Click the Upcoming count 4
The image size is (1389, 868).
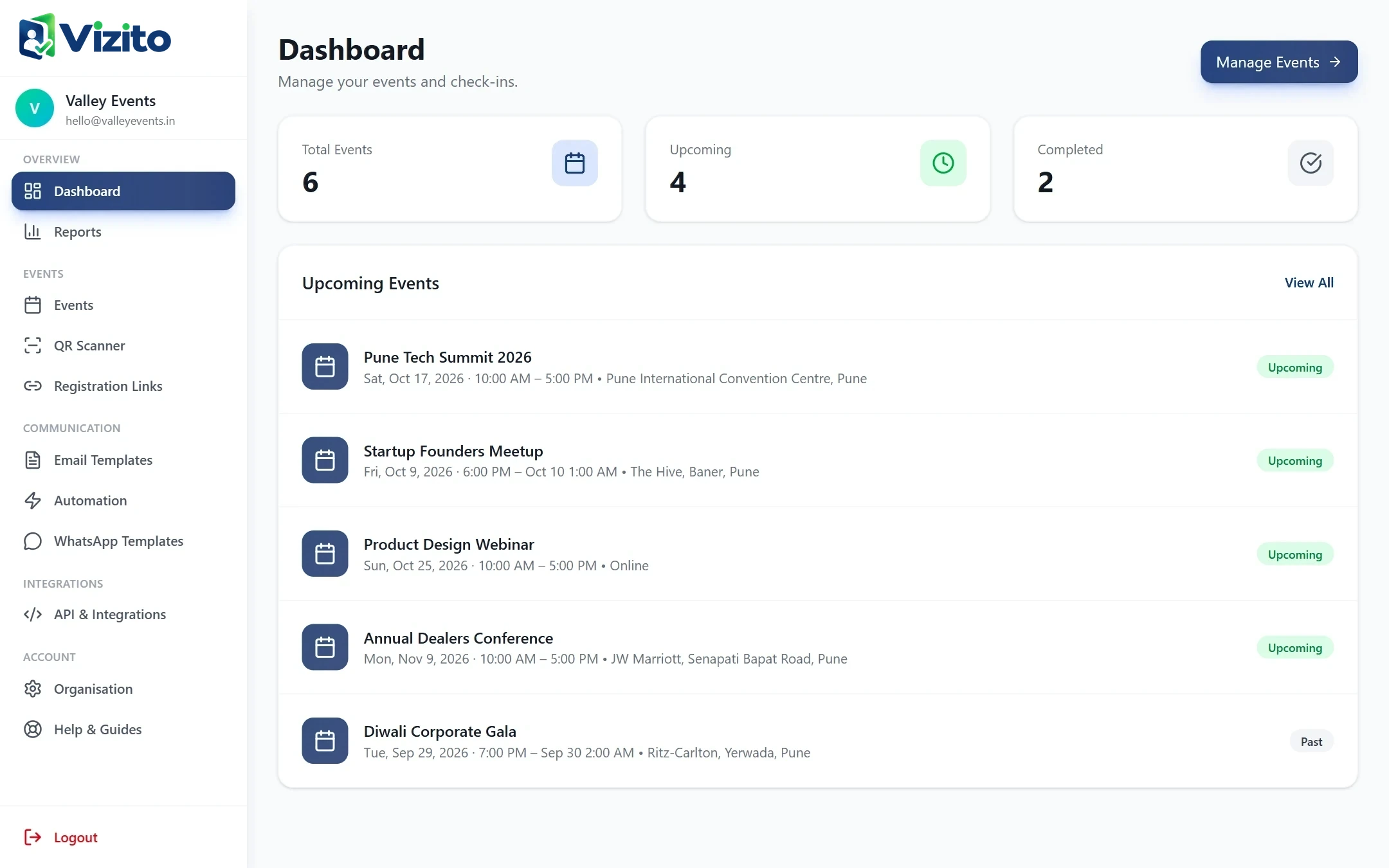(x=678, y=183)
